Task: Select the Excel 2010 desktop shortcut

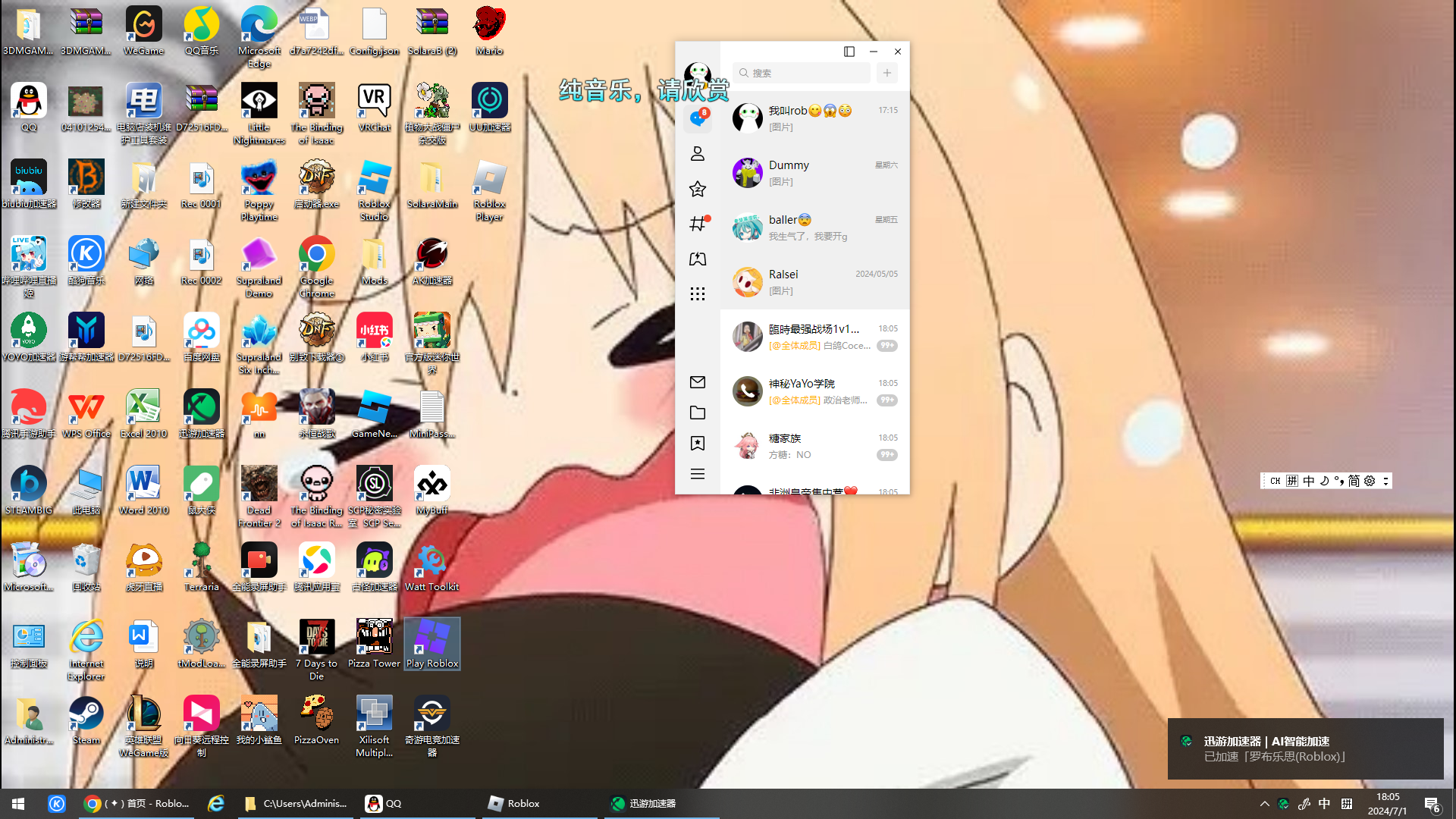Action: tap(144, 414)
